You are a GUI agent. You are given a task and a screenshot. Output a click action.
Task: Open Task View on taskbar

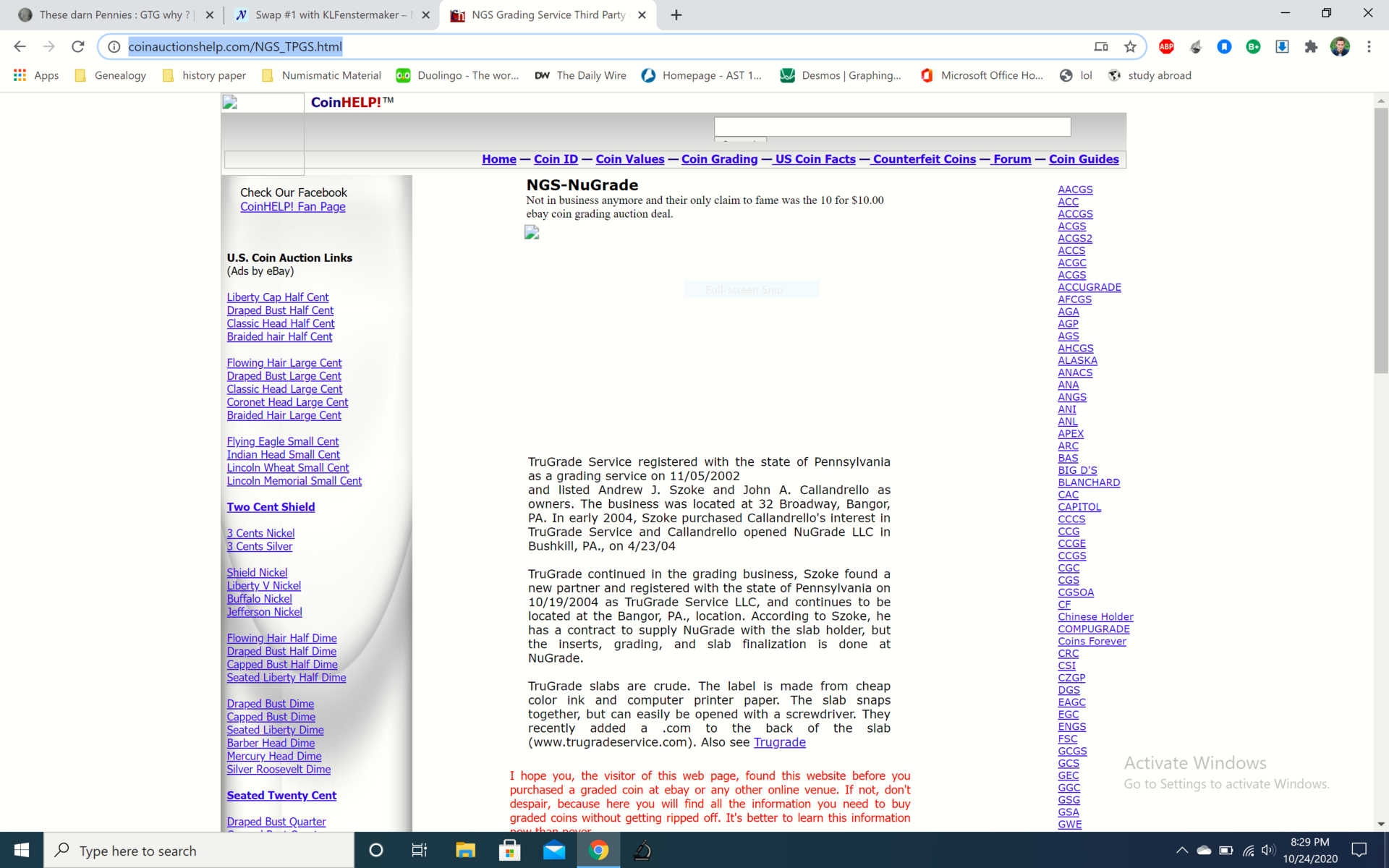[420, 850]
